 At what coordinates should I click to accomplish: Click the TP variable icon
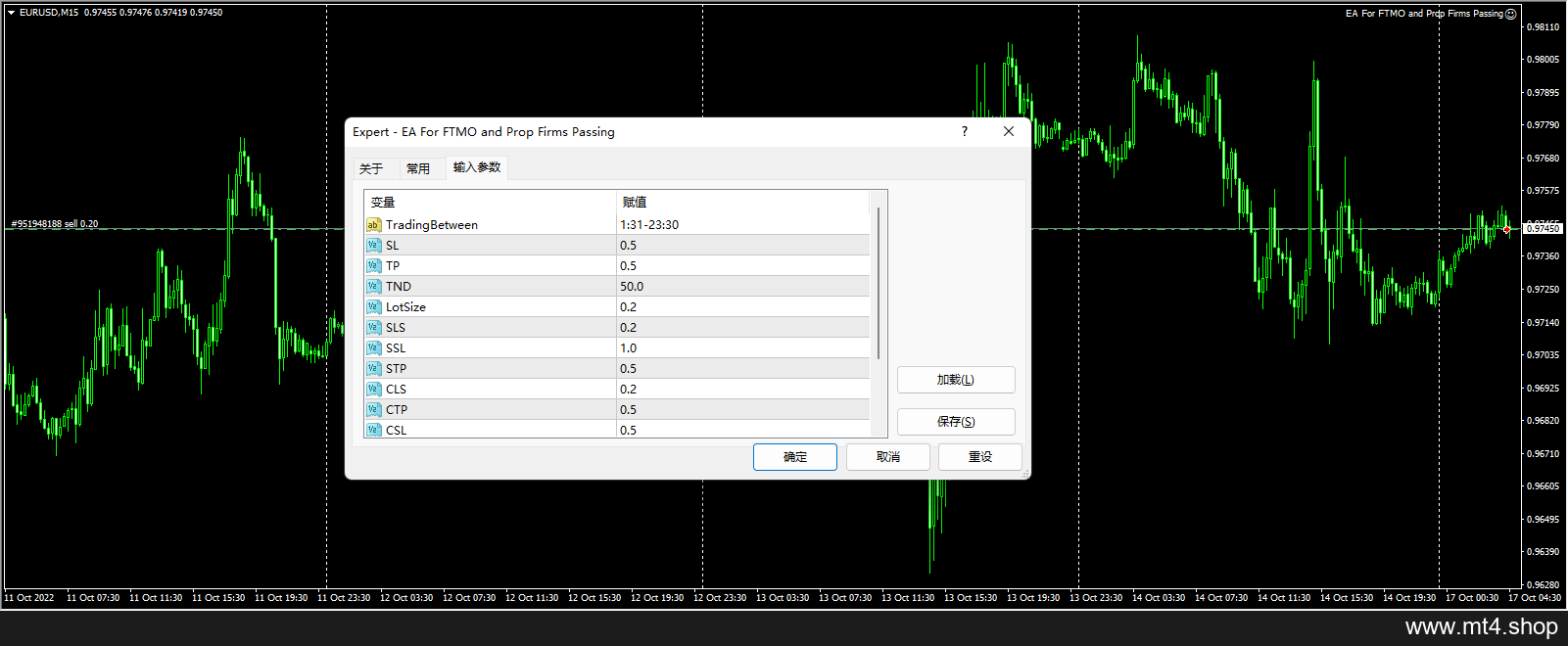pos(373,266)
